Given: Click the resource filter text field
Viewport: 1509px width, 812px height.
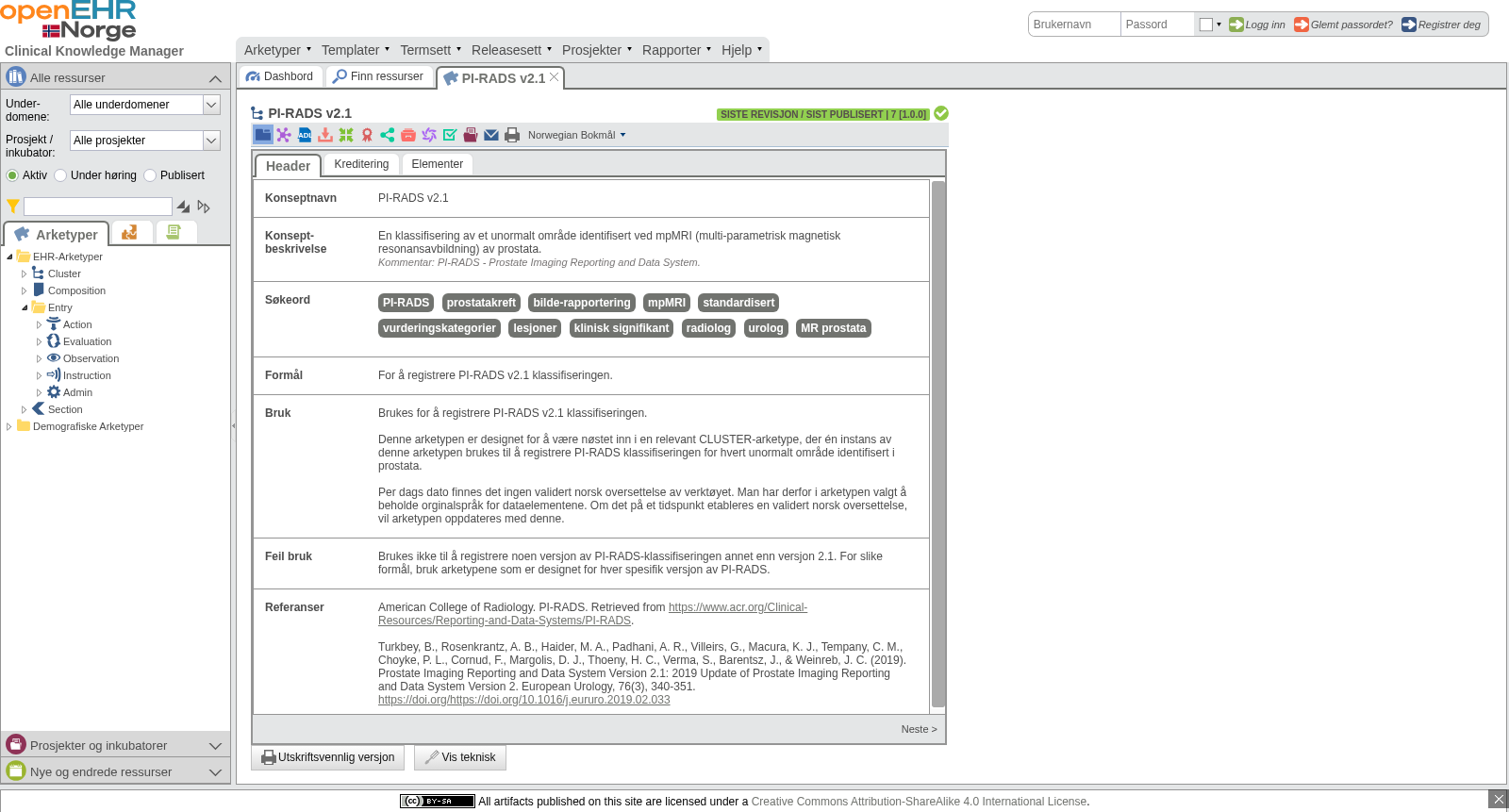Looking at the screenshot, I should (98, 207).
